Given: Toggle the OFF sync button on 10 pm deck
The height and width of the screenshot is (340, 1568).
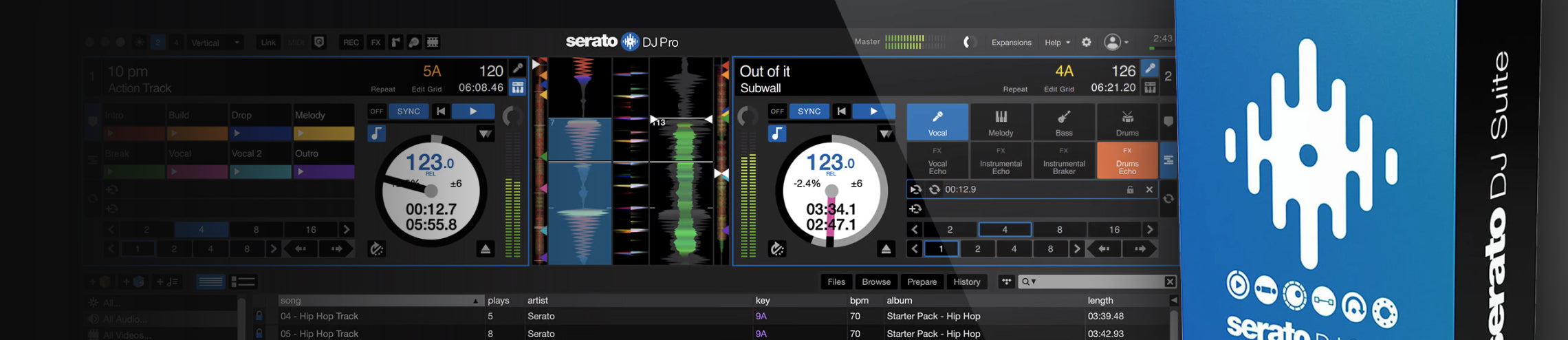Looking at the screenshot, I should pyautogui.click(x=377, y=111).
